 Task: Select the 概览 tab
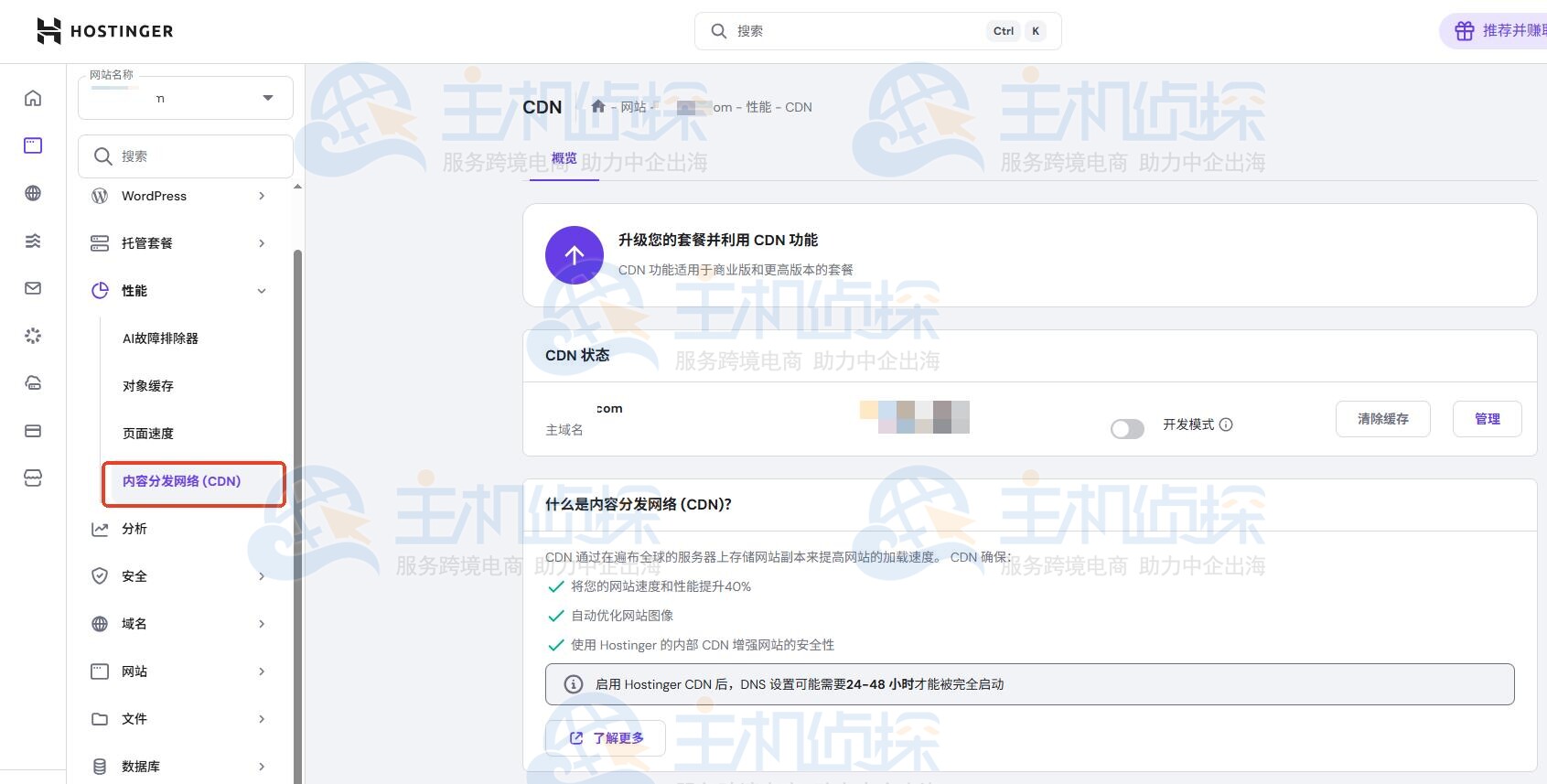[564, 158]
